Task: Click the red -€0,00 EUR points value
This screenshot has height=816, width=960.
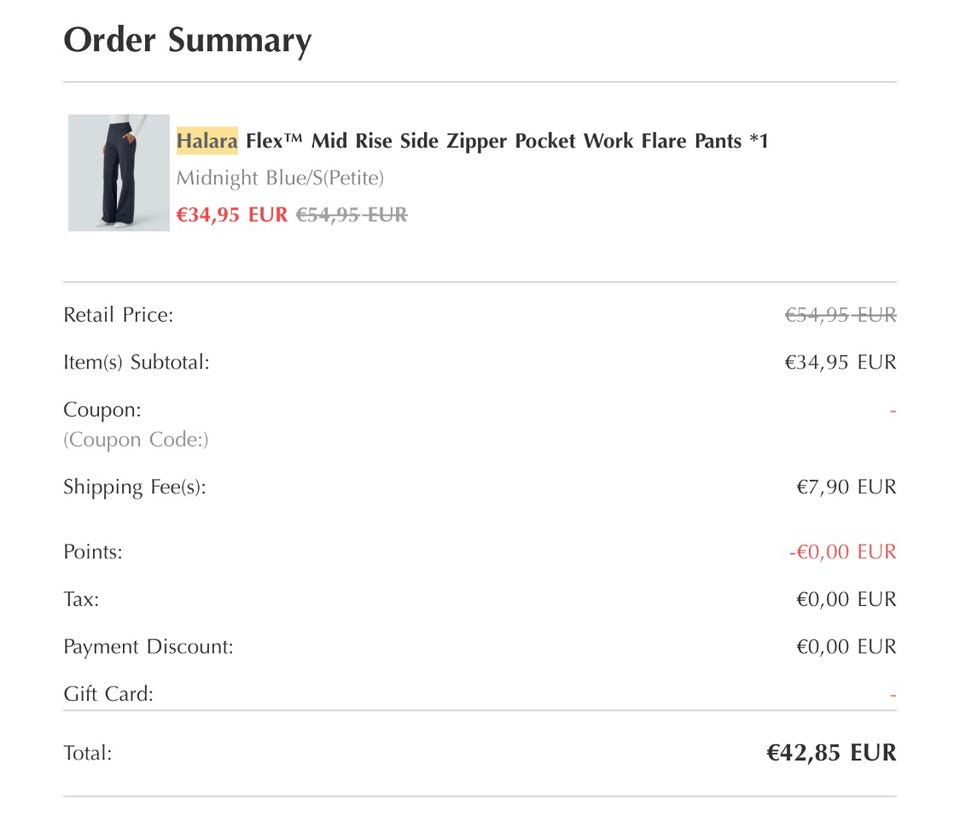Action: (842, 552)
